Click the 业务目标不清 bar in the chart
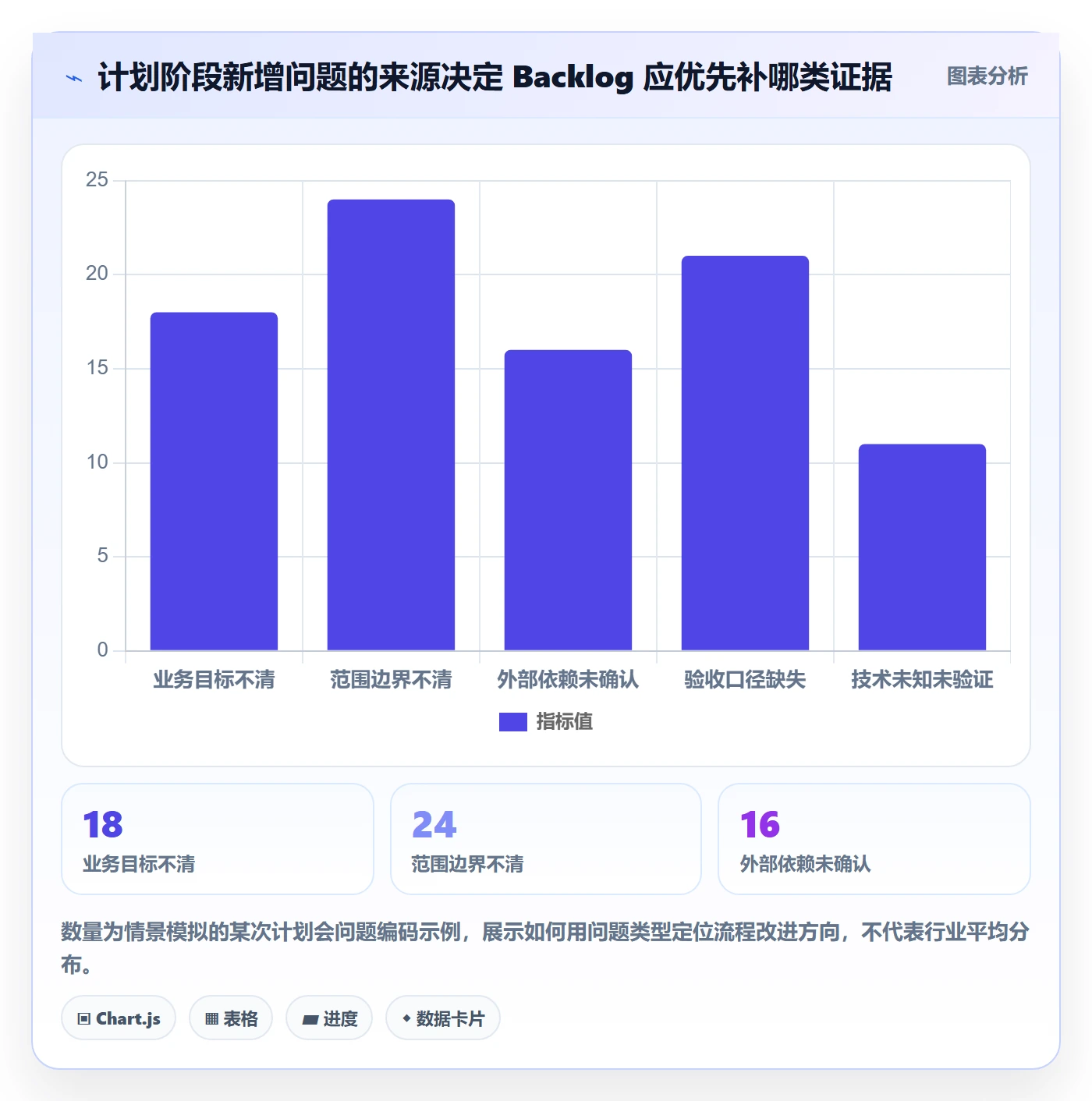The width and height of the screenshot is (1092, 1101). click(x=214, y=481)
